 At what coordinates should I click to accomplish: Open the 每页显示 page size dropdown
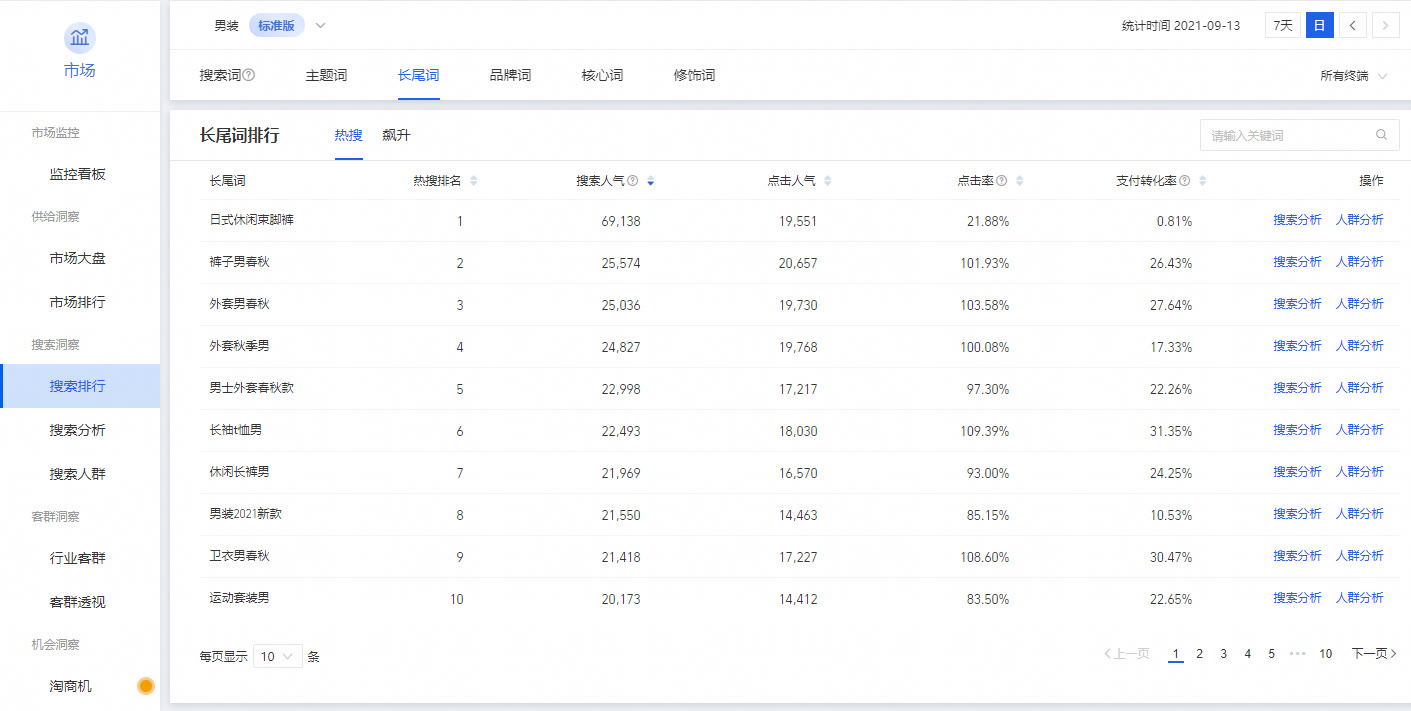point(277,656)
